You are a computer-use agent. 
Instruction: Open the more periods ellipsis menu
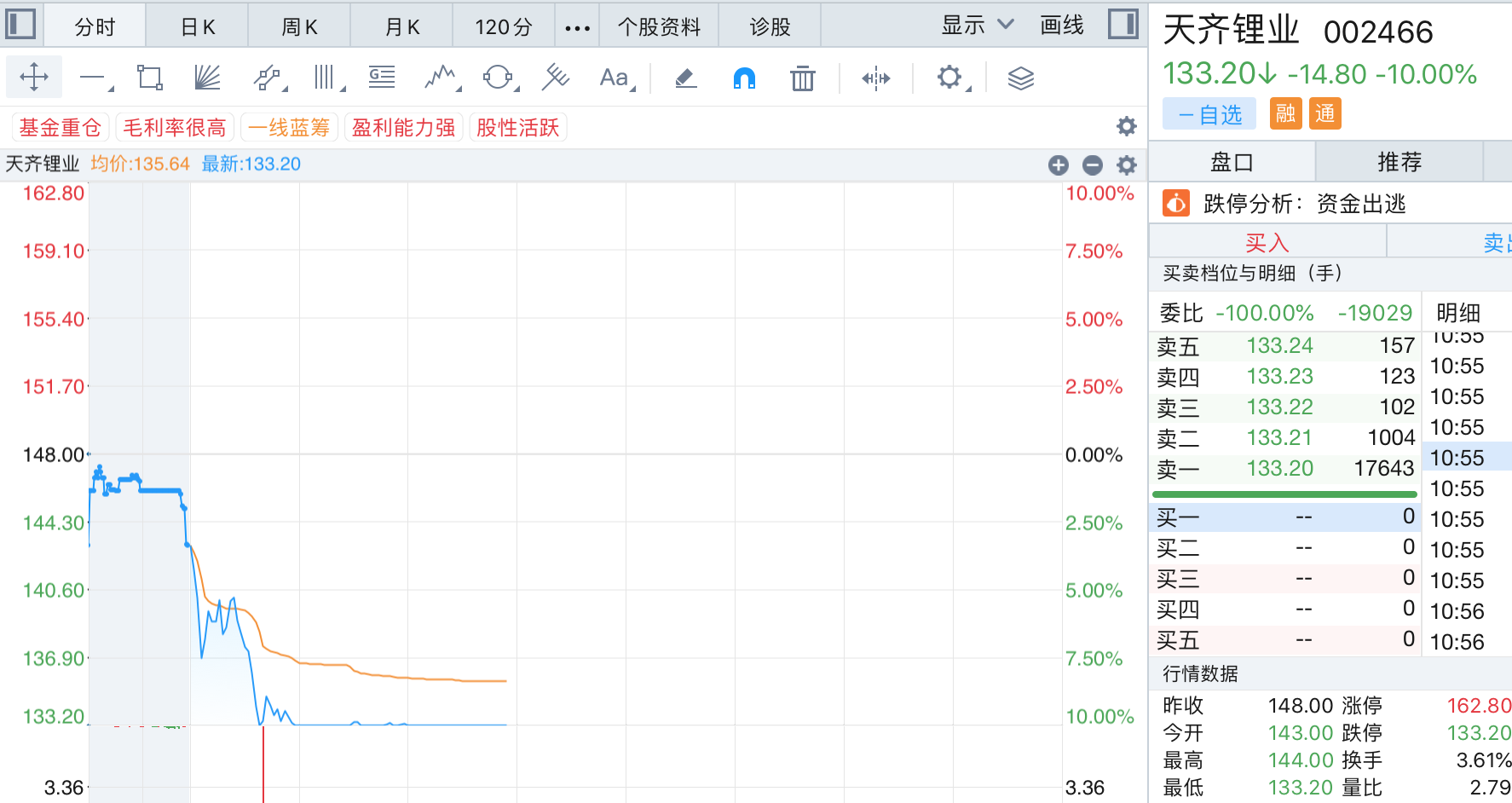click(577, 27)
